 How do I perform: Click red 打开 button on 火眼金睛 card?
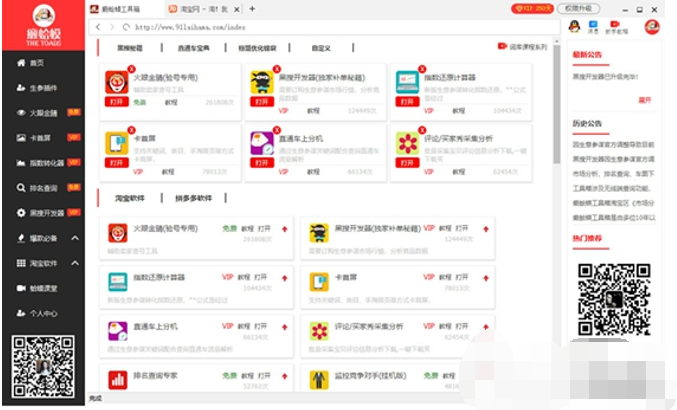pos(117,102)
